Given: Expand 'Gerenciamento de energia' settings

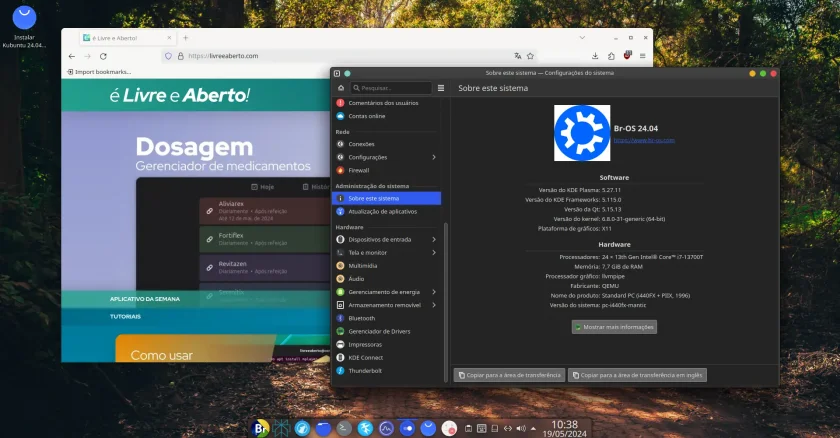Looking at the screenshot, I should point(386,292).
